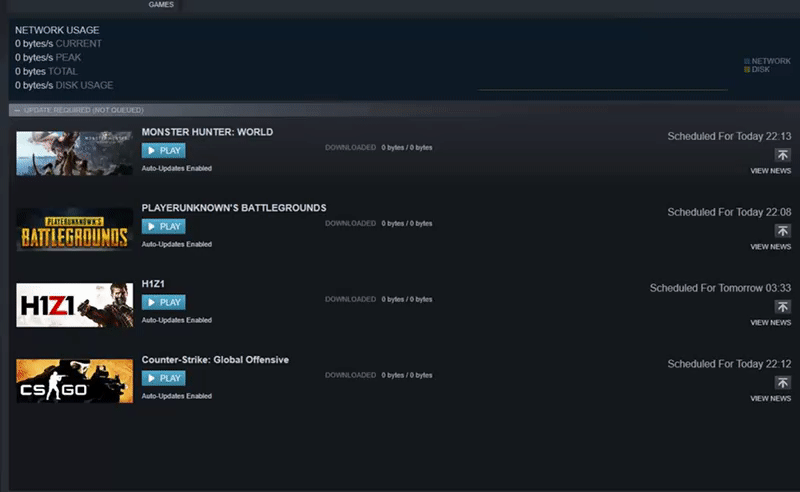Click Auto-Updates Enabled under Monster Hunter: World
Viewport: 800px width, 492px height.
tap(177, 168)
